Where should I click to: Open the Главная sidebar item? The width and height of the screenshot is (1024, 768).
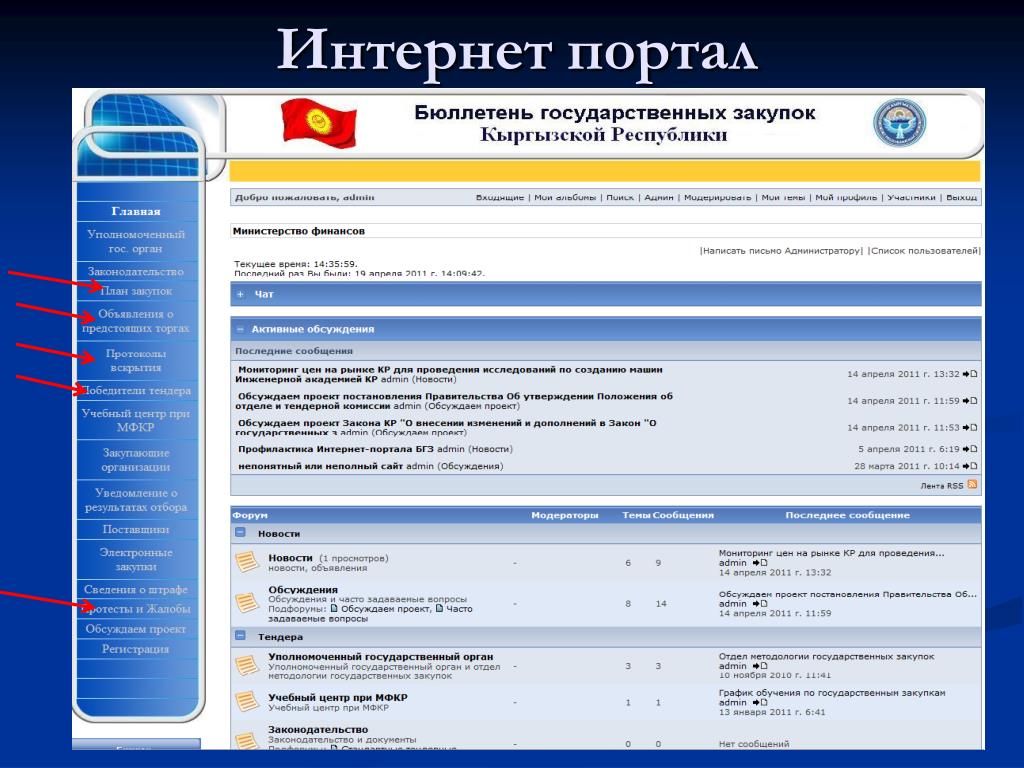(136, 212)
